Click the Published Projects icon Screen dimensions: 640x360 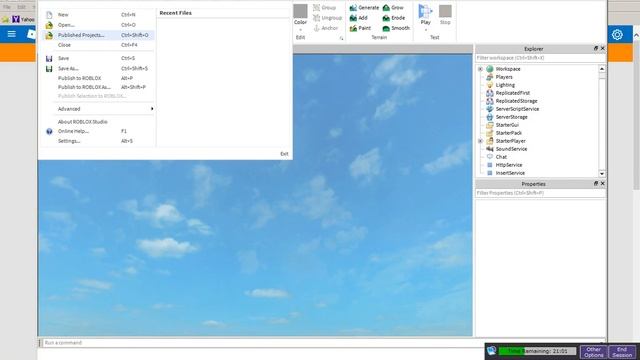point(49,35)
